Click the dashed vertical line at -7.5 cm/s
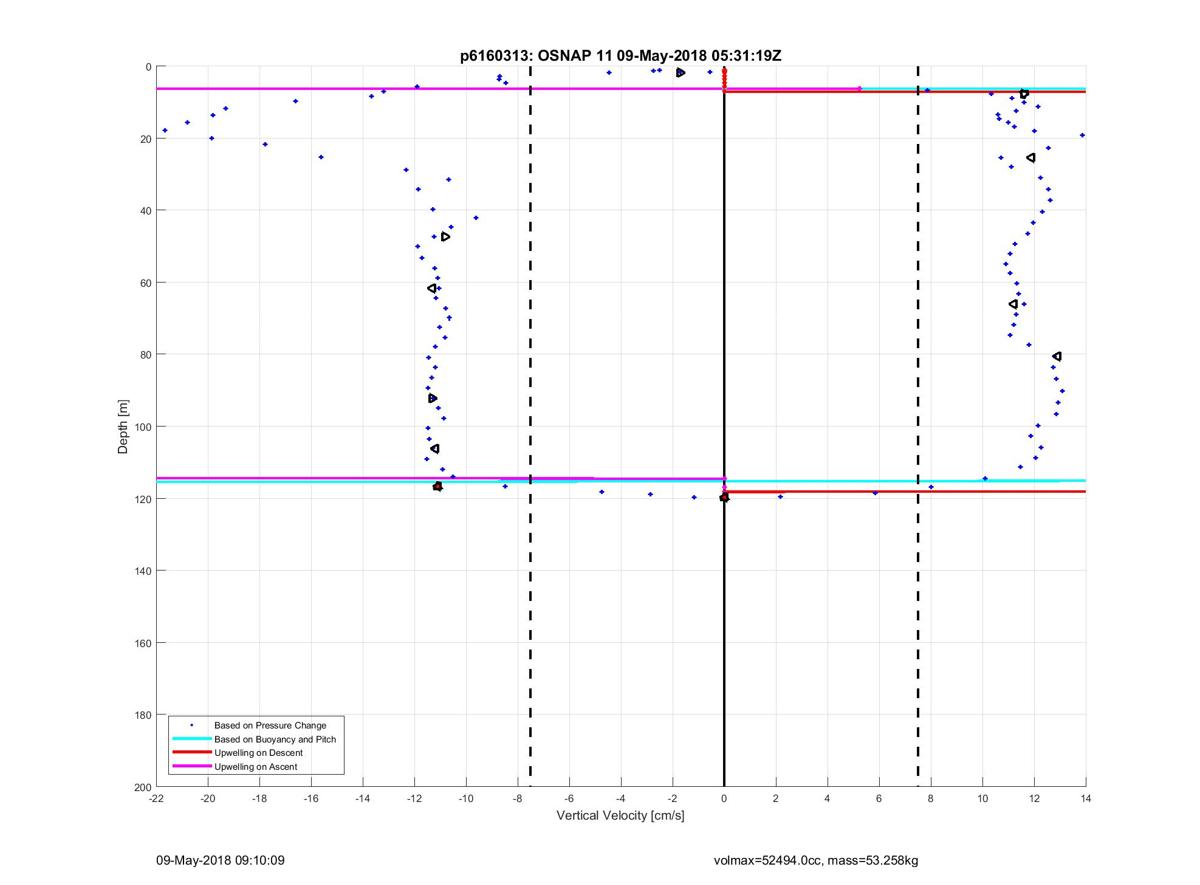1200x885 pixels. coord(530,427)
